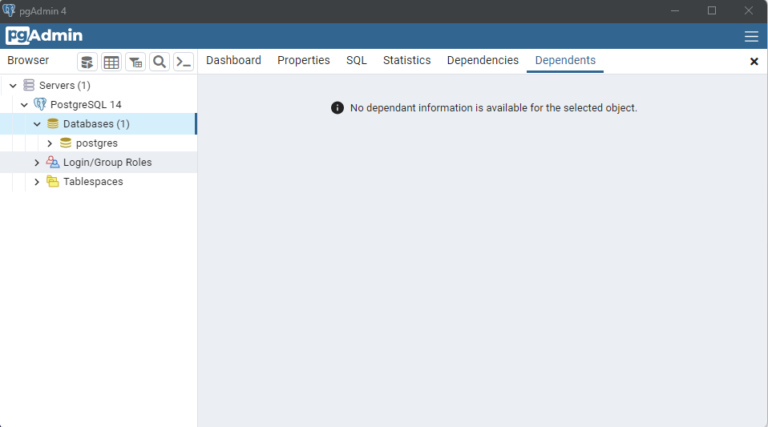
Task: Open the Search Objects magnifier icon
Action: (159, 62)
